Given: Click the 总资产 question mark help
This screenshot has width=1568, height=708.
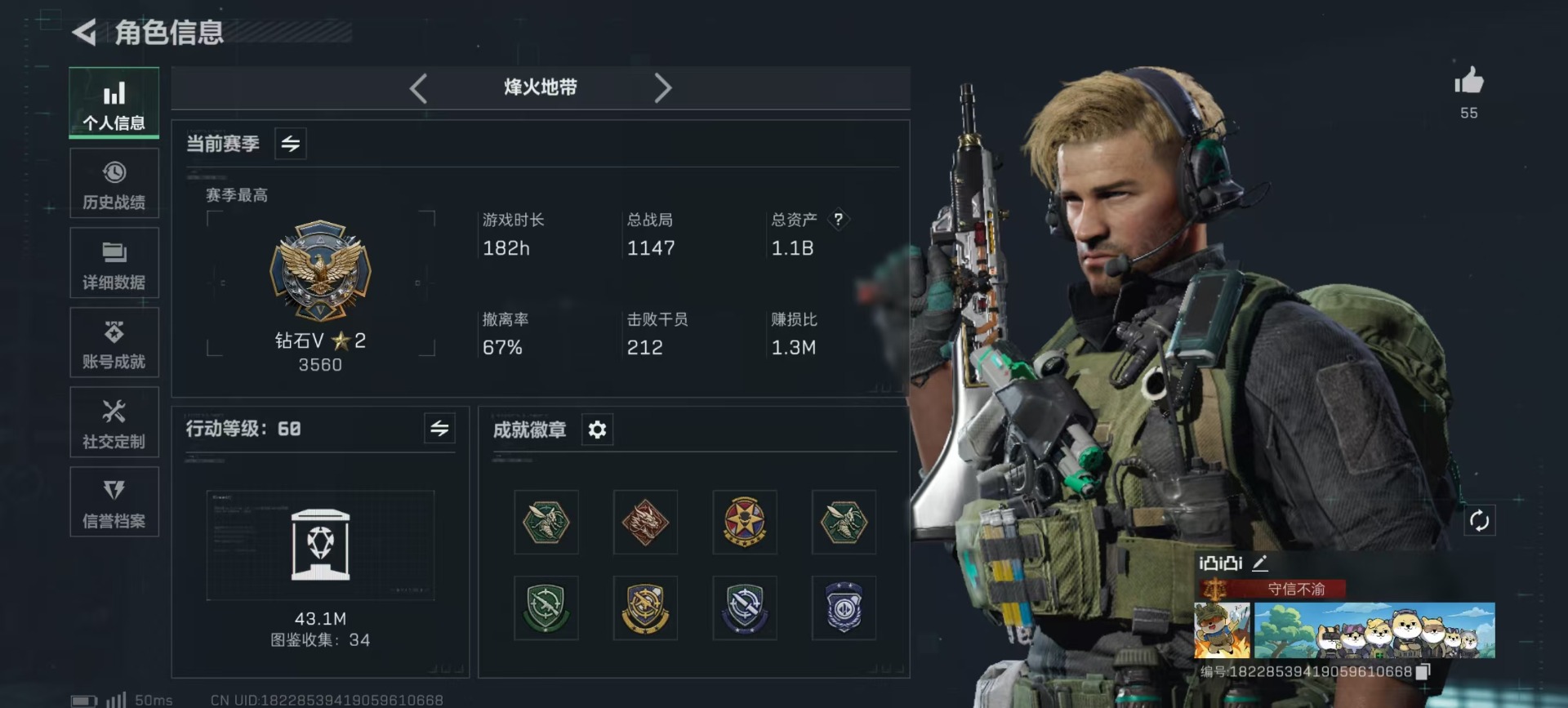Looking at the screenshot, I should point(838,219).
